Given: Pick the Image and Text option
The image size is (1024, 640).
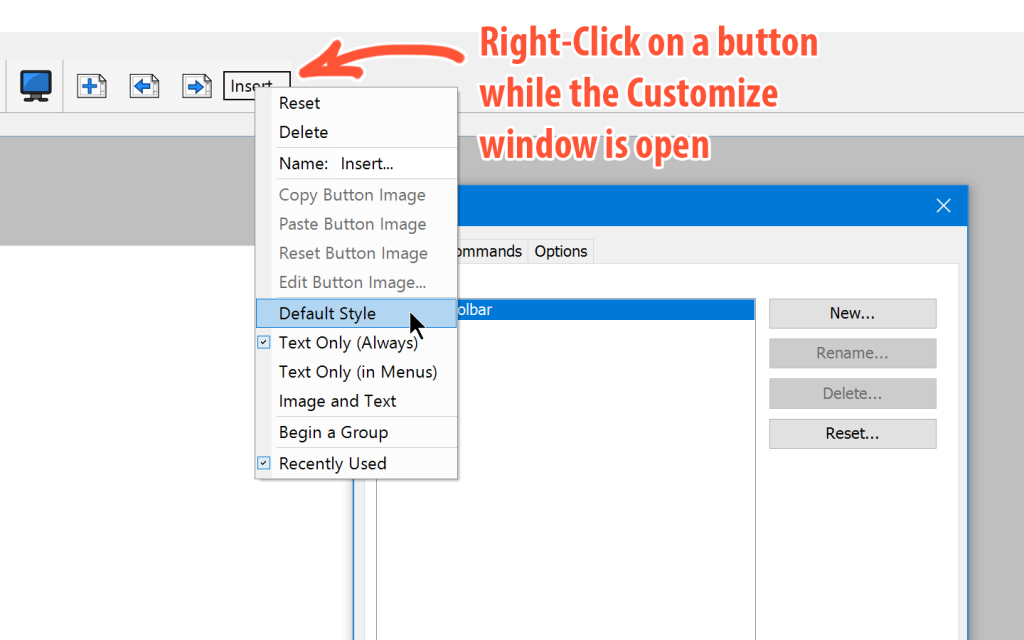Looking at the screenshot, I should (x=337, y=401).
